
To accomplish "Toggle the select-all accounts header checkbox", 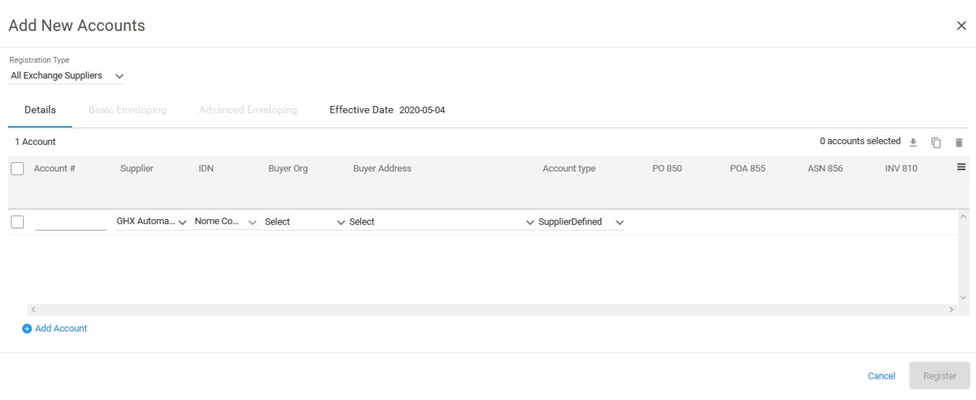I will [x=17, y=169].
